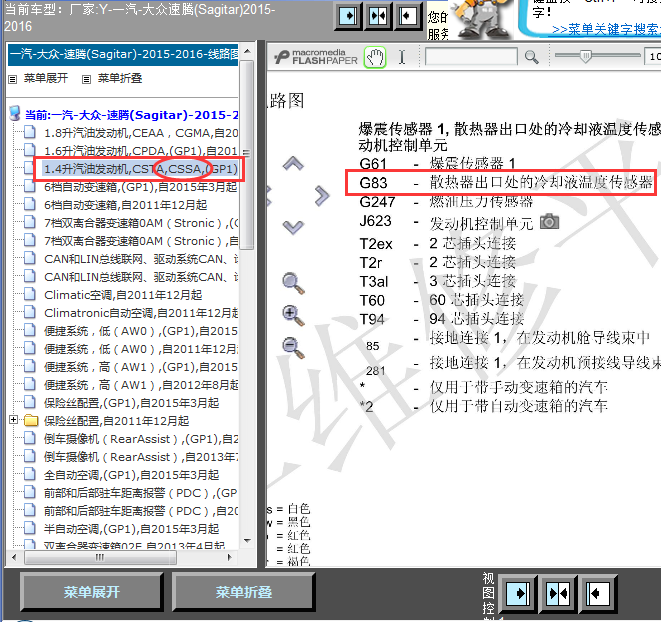Click the zoom-in magnifier with plus
The image size is (661, 622).
tap(293, 315)
